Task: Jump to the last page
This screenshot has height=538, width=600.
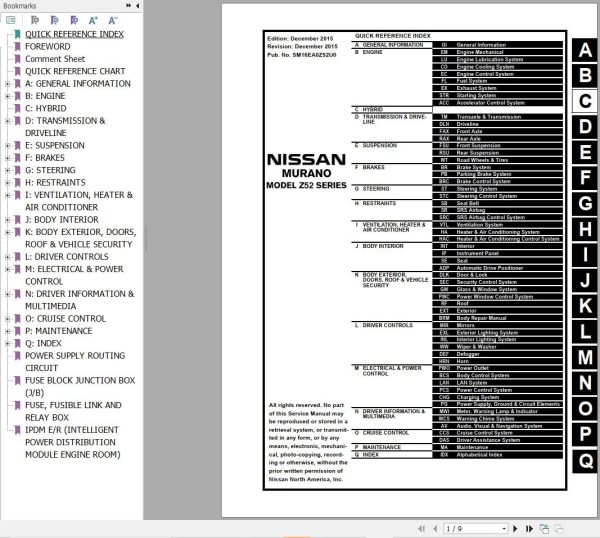Action: click(x=529, y=528)
